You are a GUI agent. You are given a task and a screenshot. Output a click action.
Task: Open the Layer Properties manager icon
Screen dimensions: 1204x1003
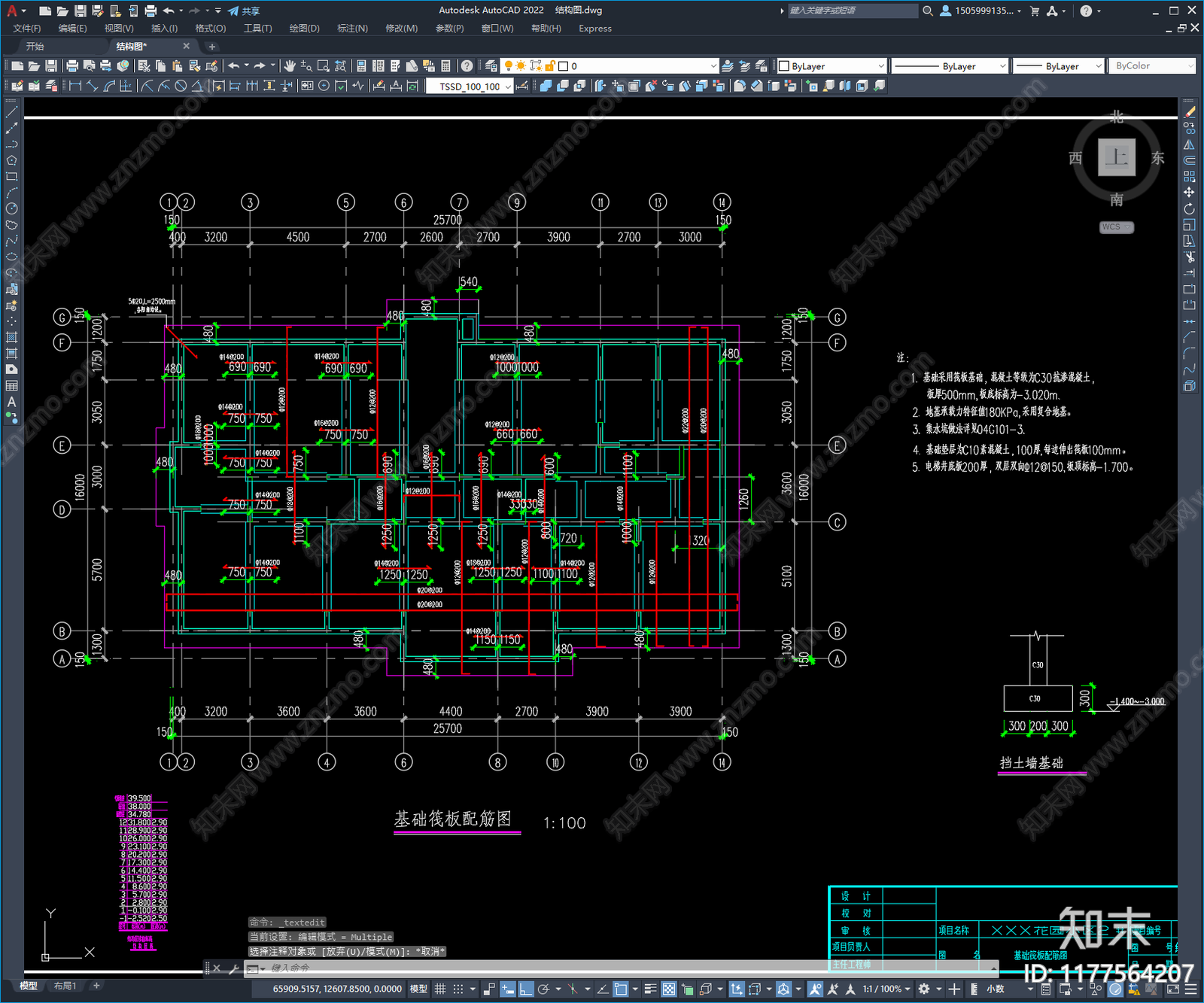491,66
